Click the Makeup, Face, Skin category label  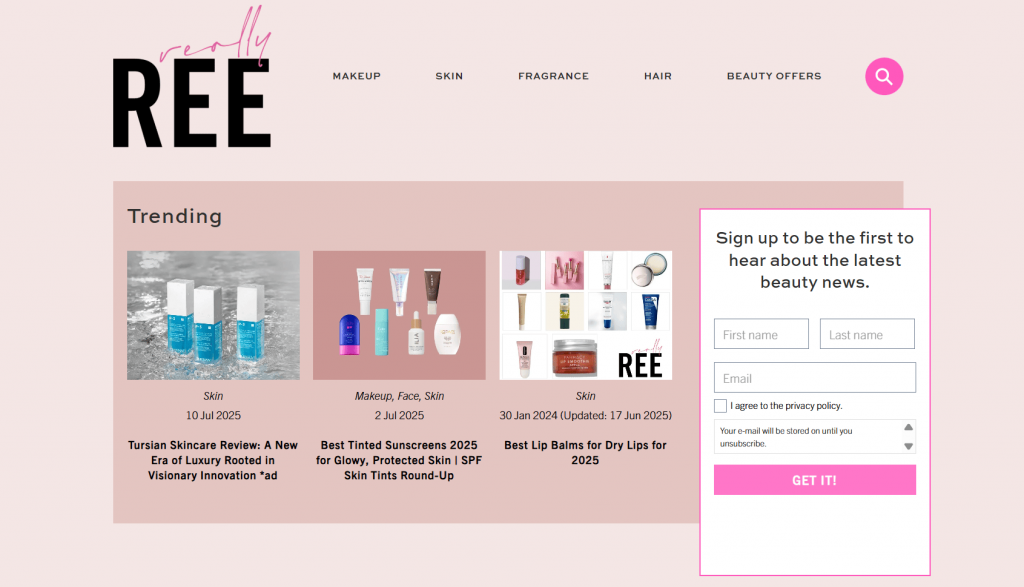399,395
